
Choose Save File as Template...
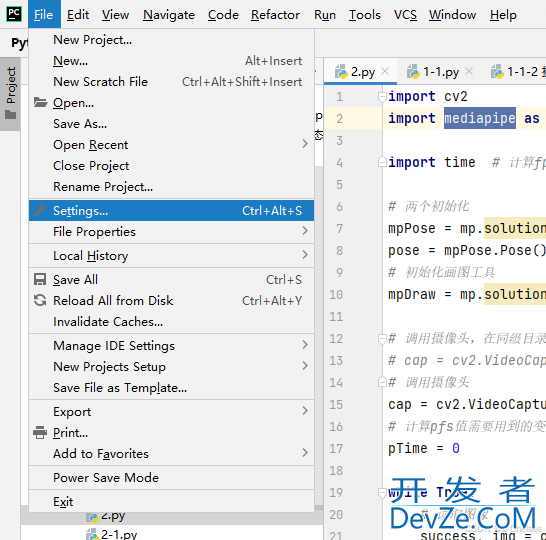pyautogui.click(x=171, y=387)
